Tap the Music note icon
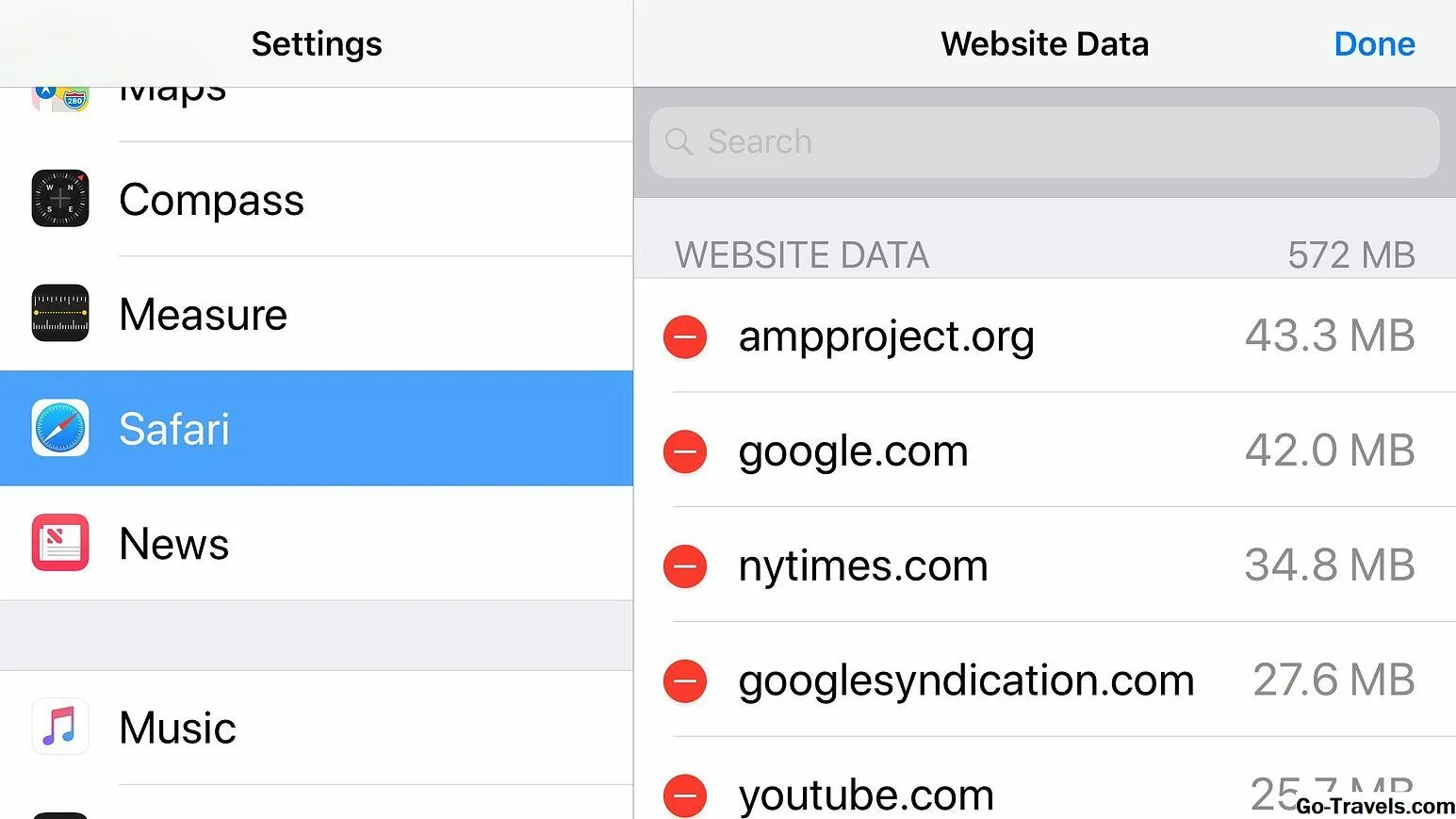 pyautogui.click(x=60, y=727)
